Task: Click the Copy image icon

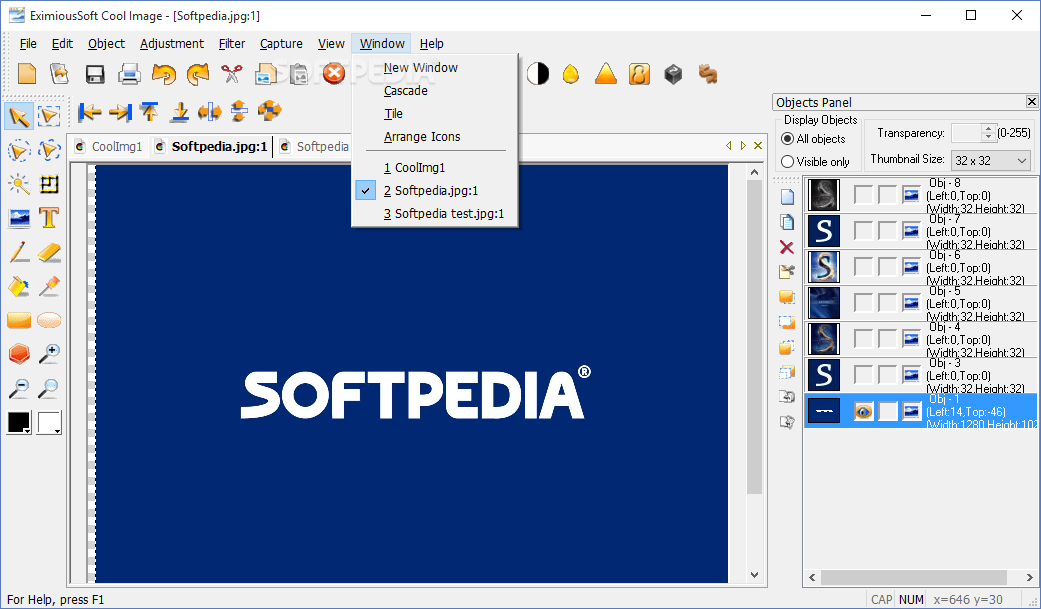Action: pyautogui.click(x=266, y=74)
